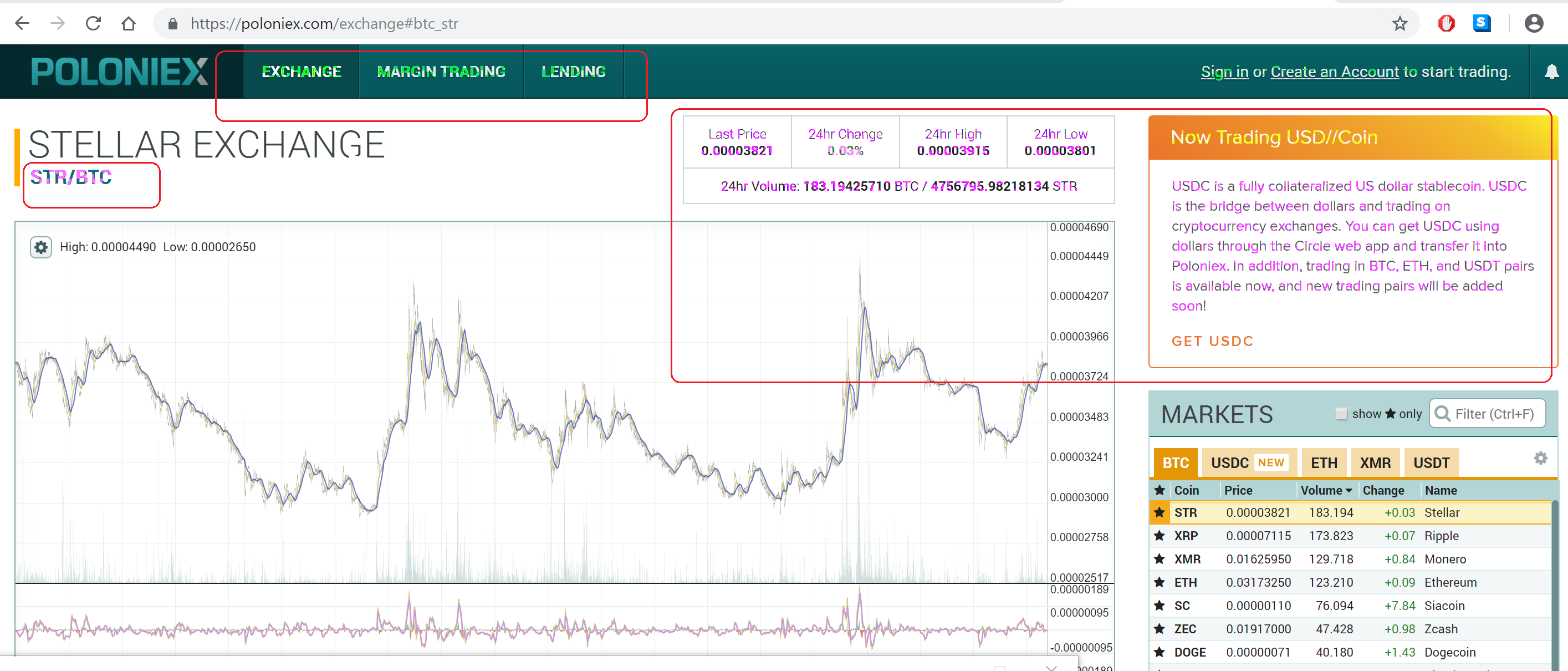The image size is (1568, 671).
Task: Select the Stellar market row name
Action: (1442, 513)
